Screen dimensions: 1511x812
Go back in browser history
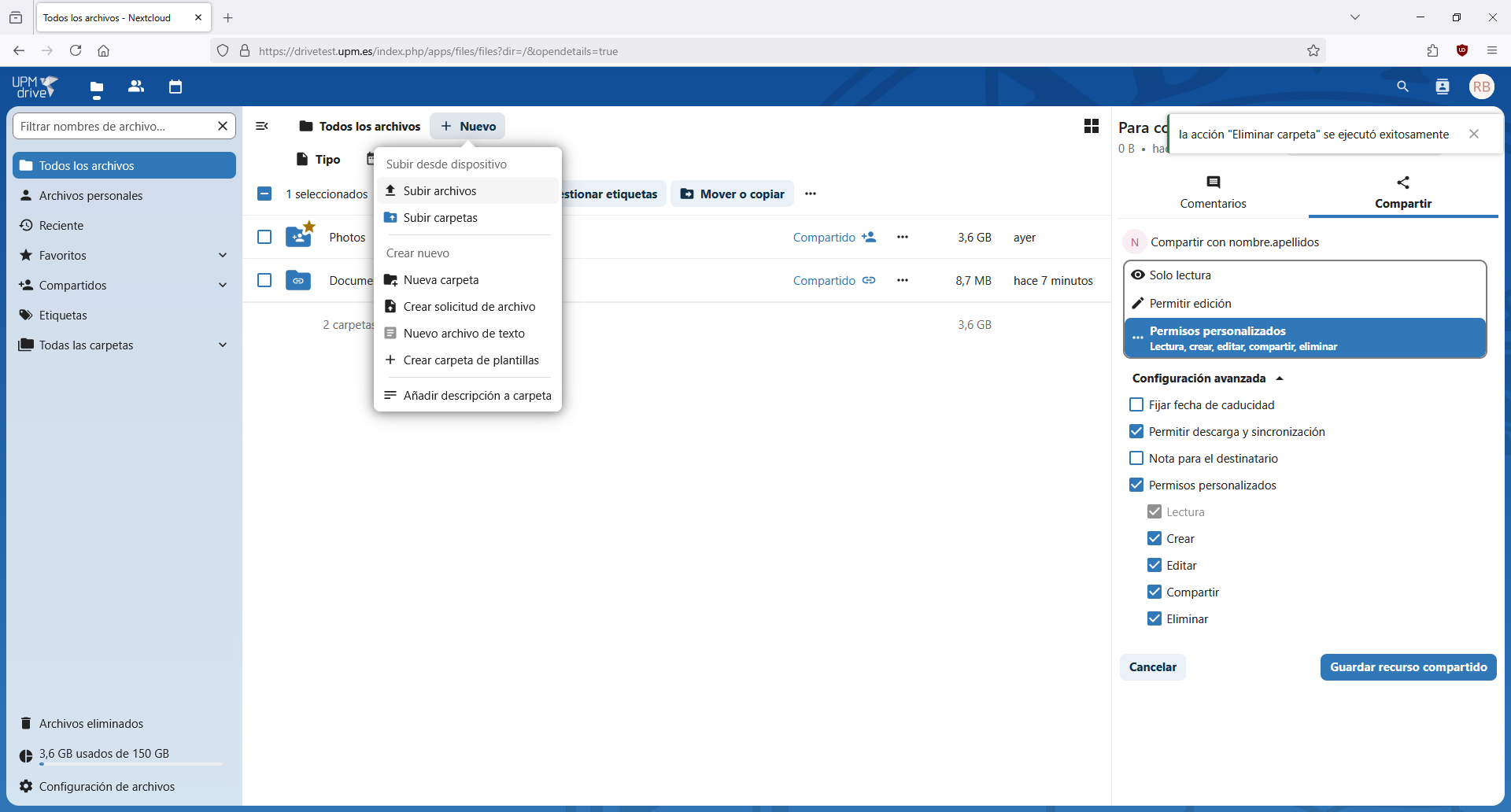pos(19,50)
